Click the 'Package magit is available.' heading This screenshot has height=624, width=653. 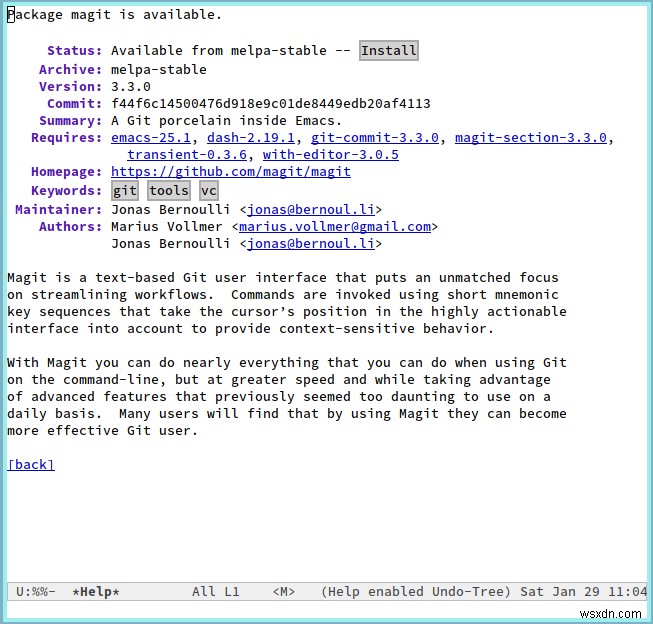pos(114,15)
